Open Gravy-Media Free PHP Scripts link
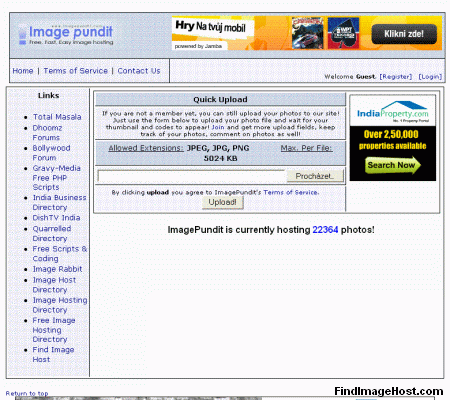 point(56,178)
